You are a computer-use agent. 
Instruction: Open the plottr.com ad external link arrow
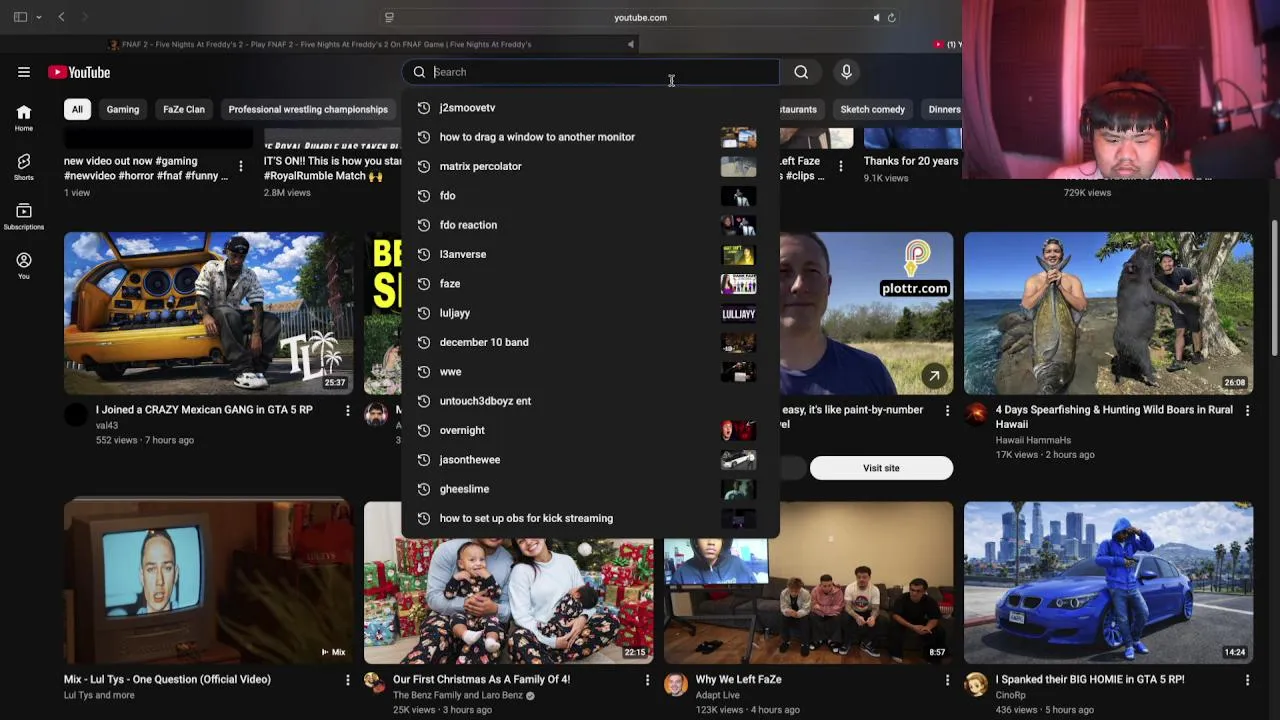[934, 376]
